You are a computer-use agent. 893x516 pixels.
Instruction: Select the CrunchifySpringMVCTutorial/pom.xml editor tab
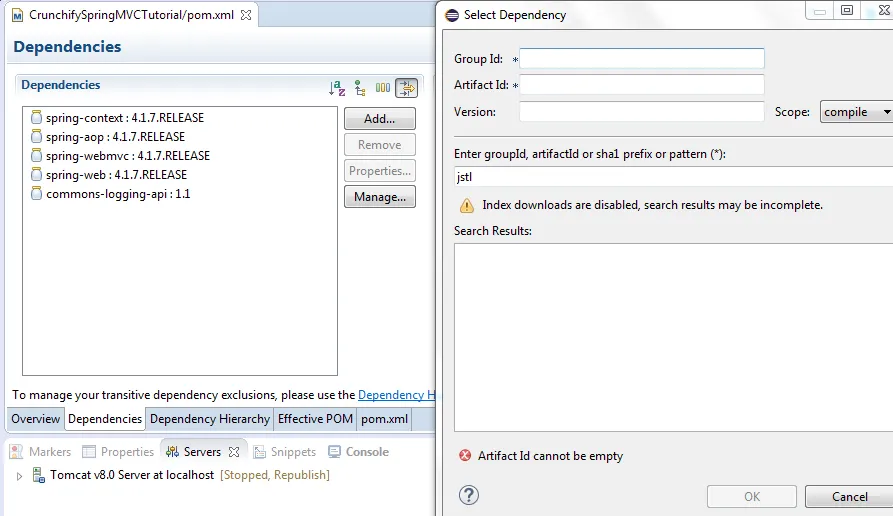coord(132,15)
